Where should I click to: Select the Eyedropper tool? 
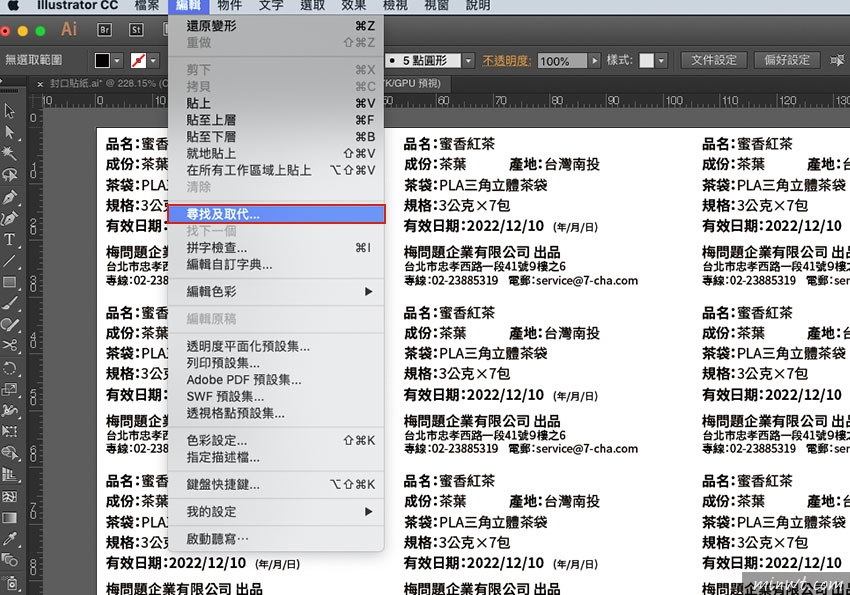click(9, 539)
